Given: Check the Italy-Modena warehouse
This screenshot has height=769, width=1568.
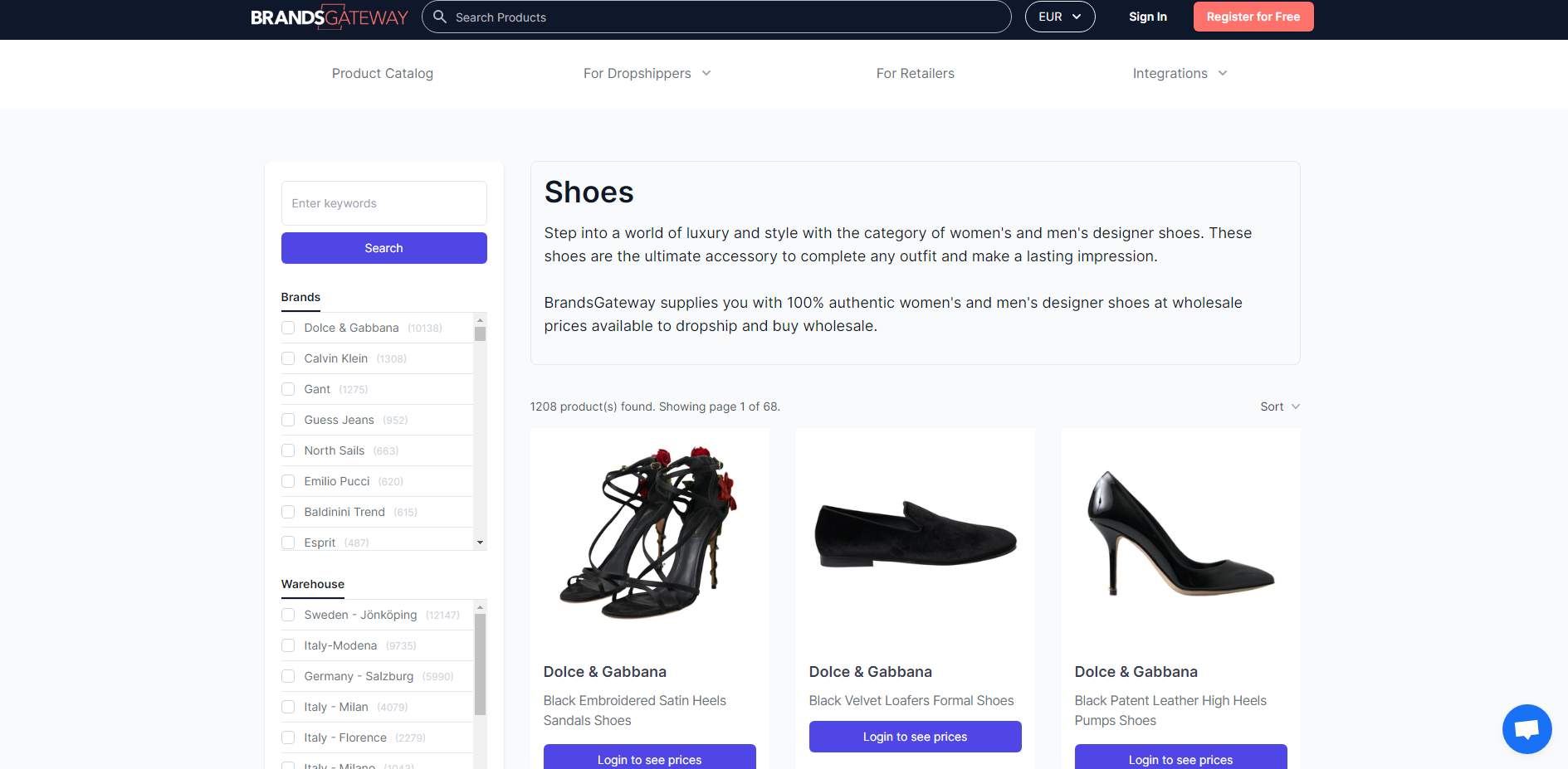Looking at the screenshot, I should click(288, 645).
